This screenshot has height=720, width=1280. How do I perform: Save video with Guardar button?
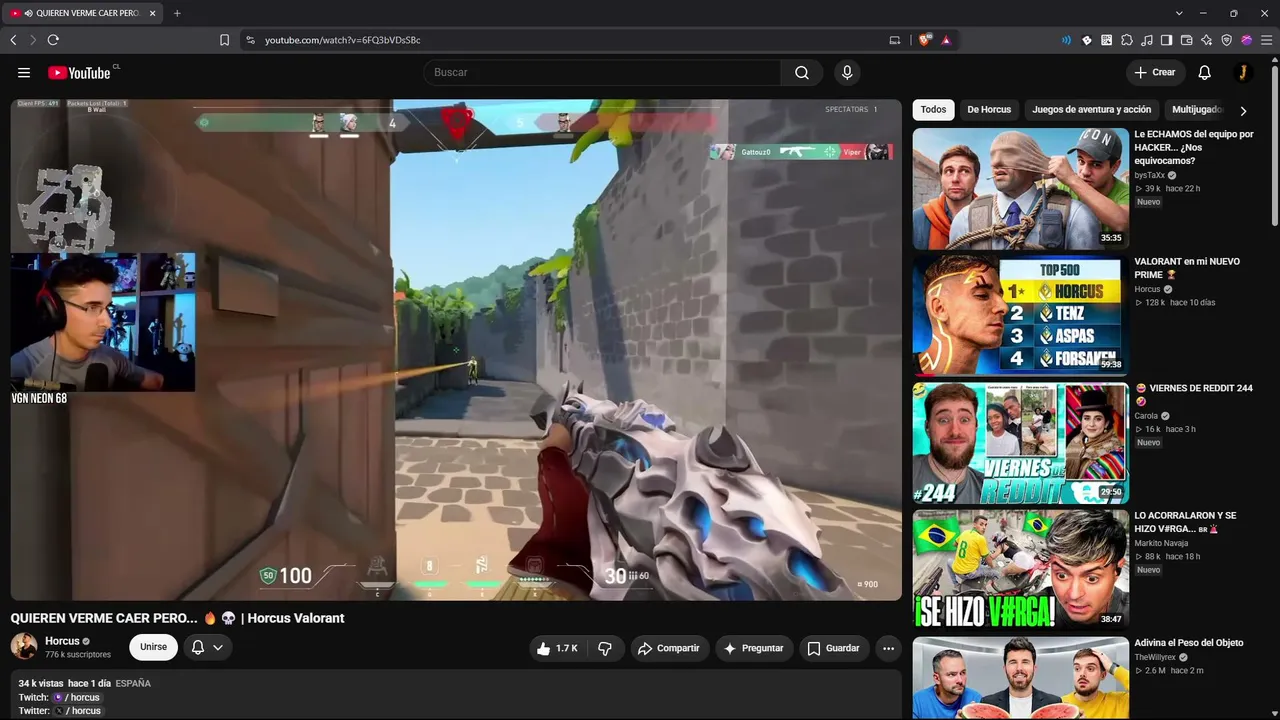coord(833,648)
